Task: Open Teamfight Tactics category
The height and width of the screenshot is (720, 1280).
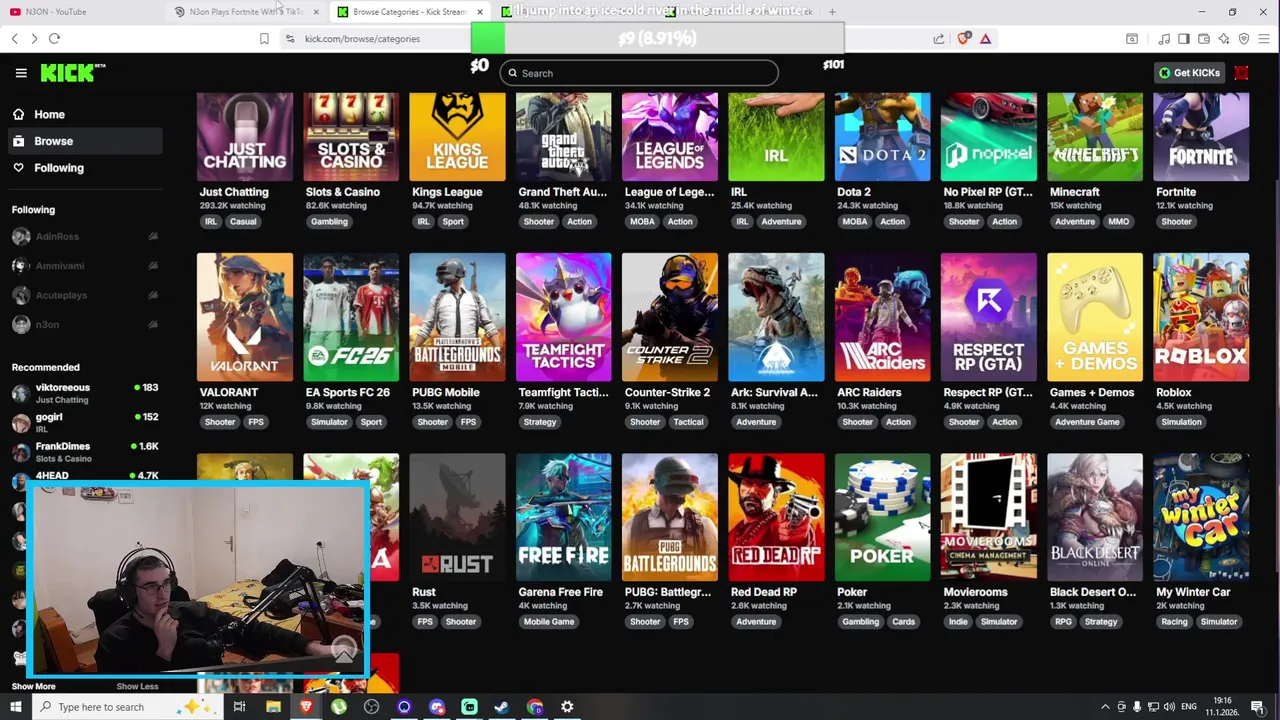Action: (x=564, y=317)
